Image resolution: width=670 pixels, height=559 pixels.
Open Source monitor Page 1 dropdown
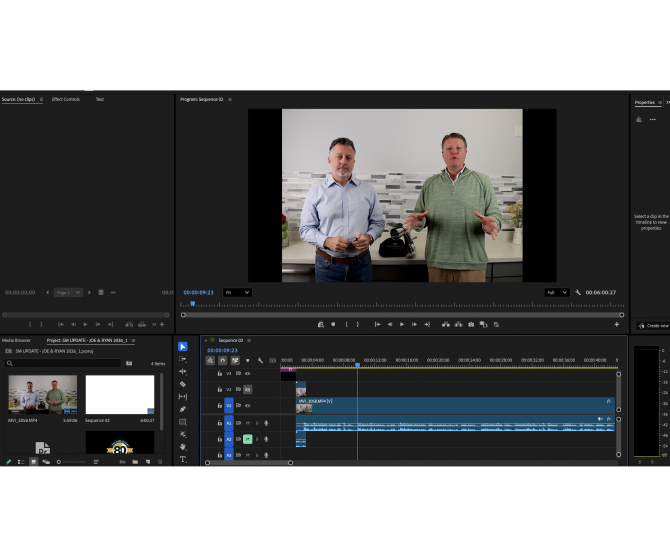pyautogui.click(x=68, y=292)
